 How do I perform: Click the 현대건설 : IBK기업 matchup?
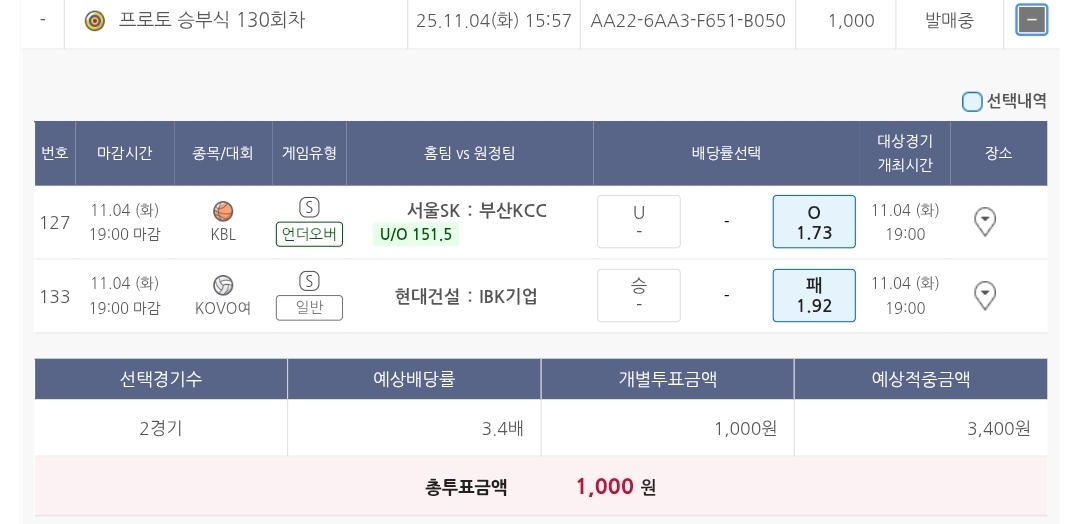[466, 296]
